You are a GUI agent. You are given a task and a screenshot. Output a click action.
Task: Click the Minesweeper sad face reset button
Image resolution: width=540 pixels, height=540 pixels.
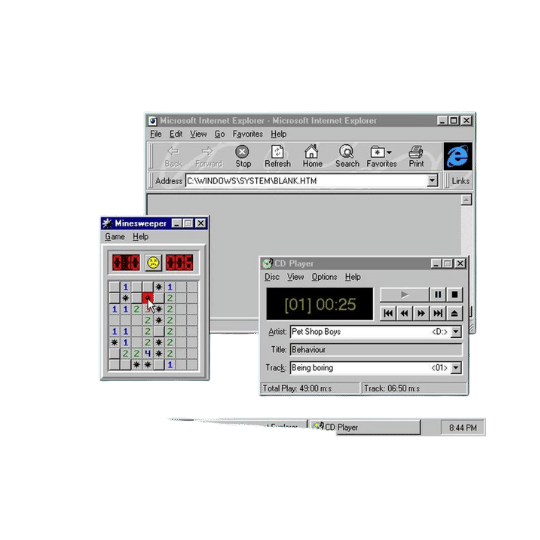153,263
